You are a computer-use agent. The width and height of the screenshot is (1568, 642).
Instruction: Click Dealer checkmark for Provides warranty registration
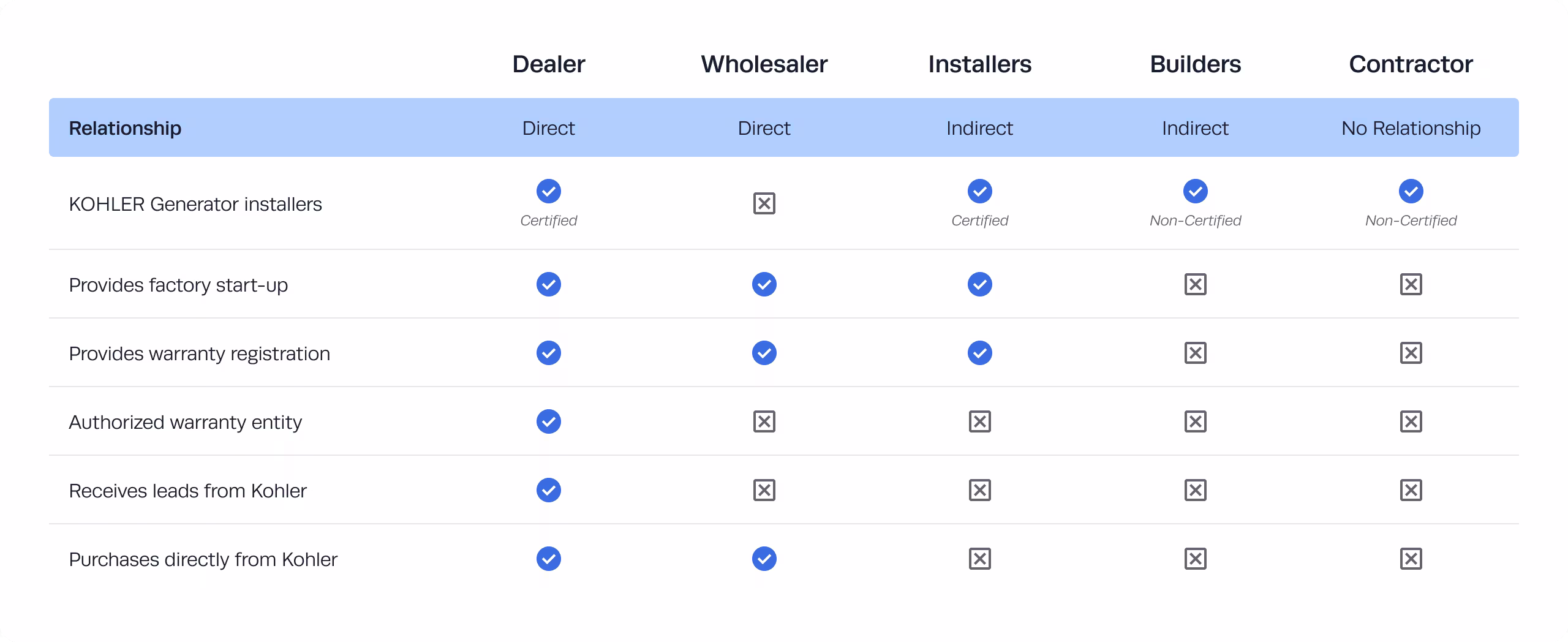pos(549,353)
